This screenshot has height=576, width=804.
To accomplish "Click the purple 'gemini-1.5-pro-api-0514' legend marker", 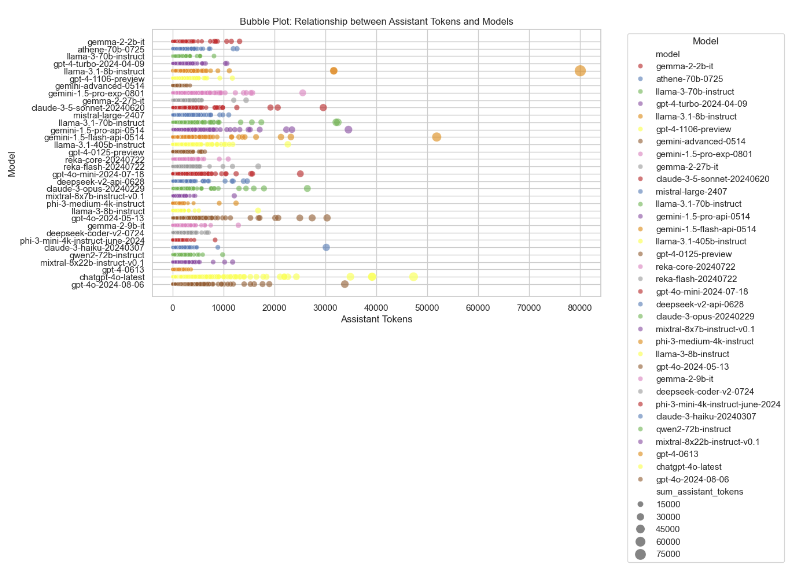I will point(640,216).
